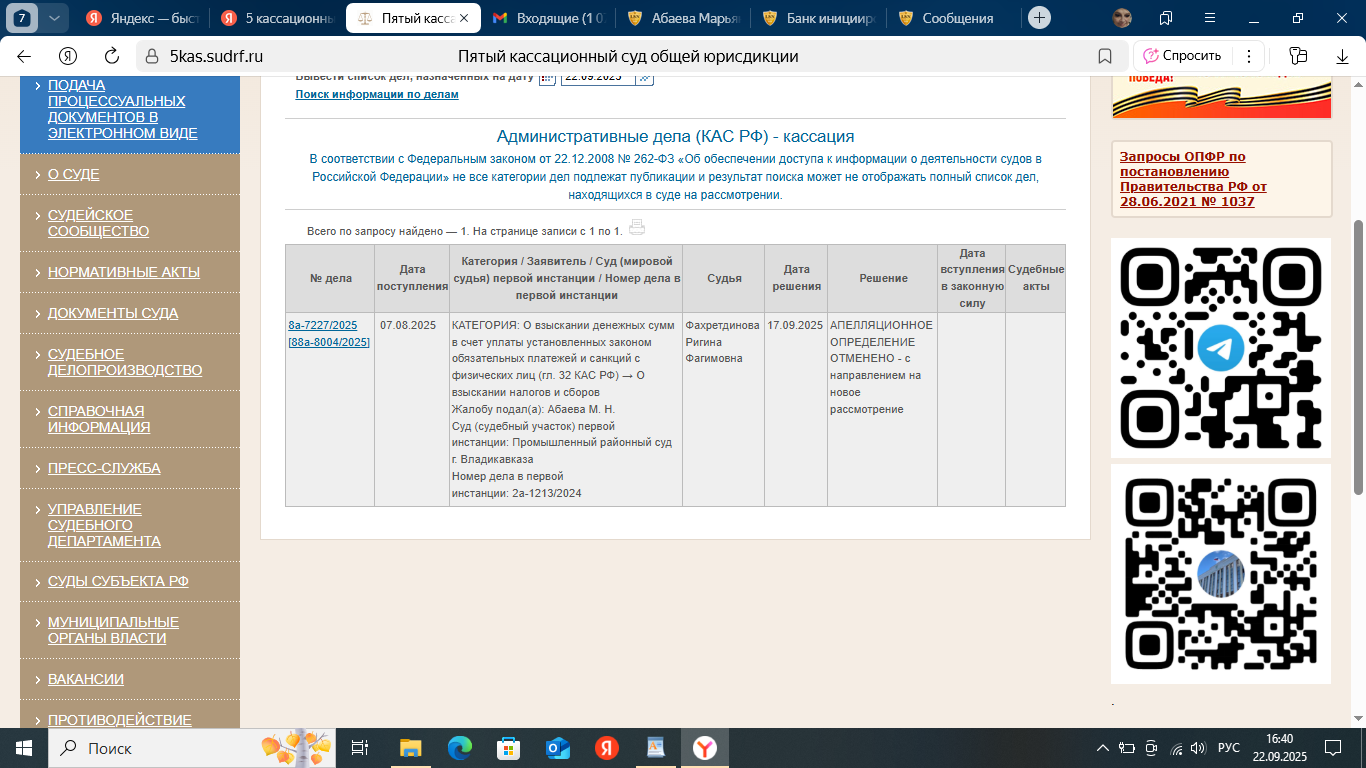Open browser downloads via arrow icon
Screen dimensions: 1366x768
1343,56
